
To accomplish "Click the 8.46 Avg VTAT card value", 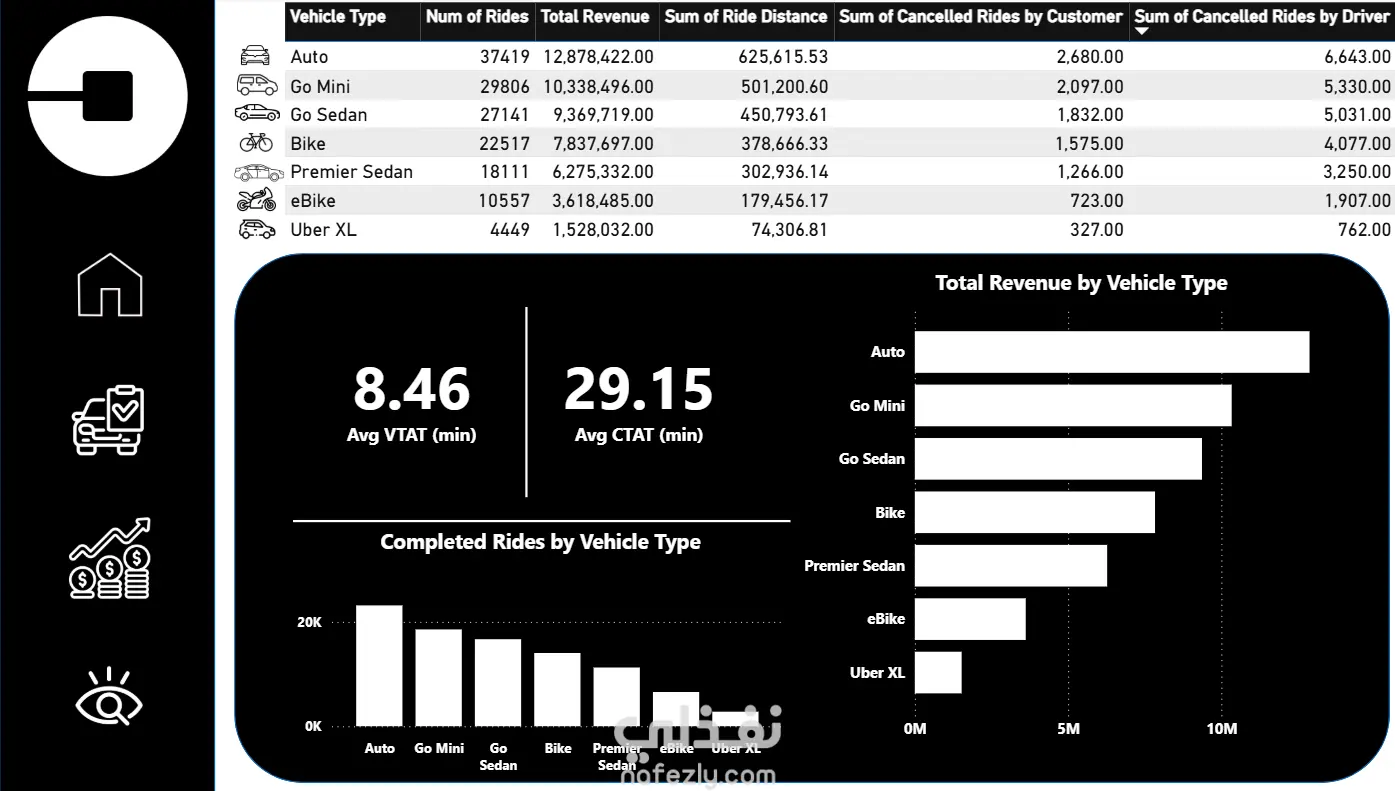I will 411,390.
